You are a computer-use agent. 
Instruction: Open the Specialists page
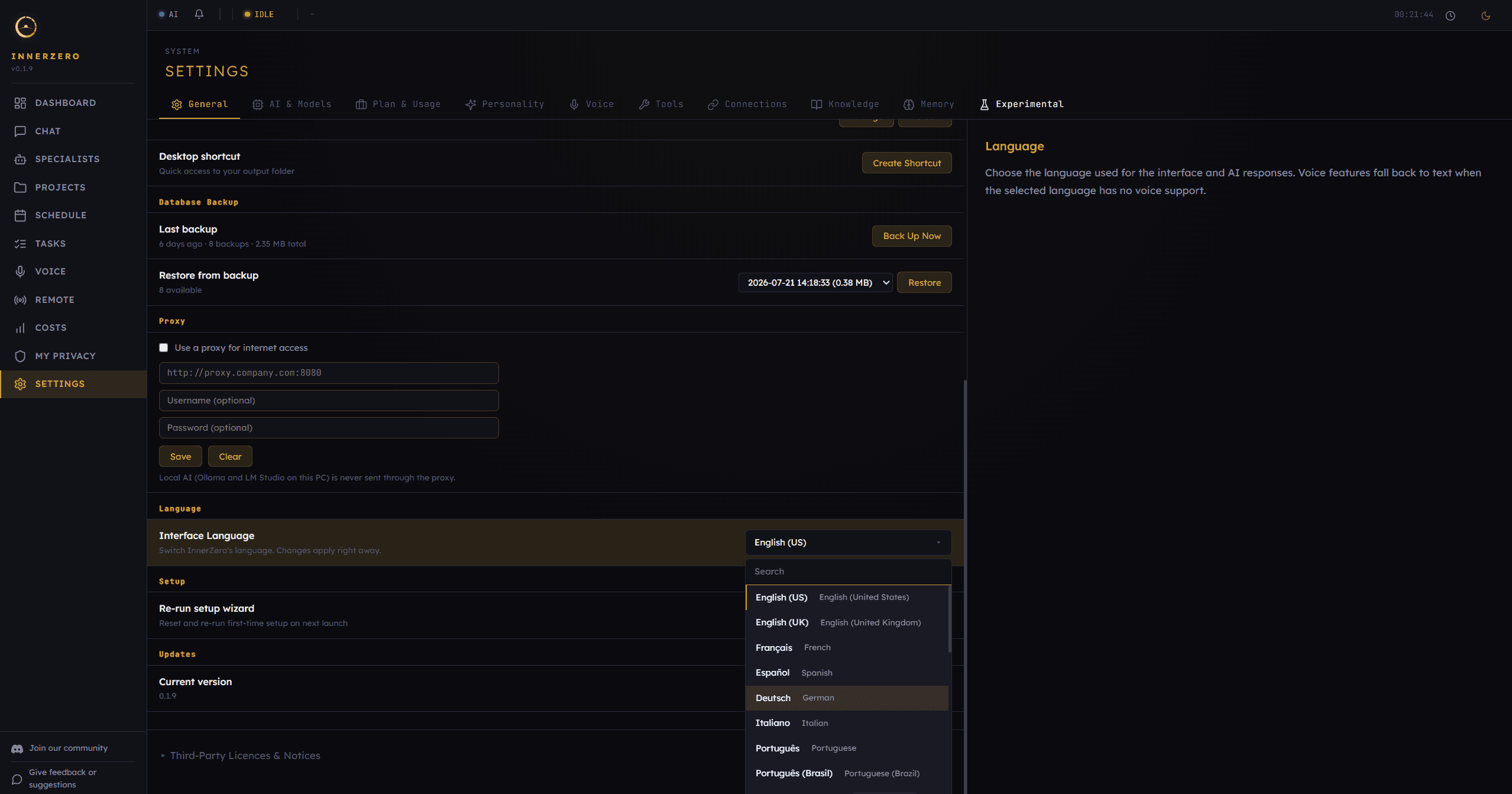point(73,159)
